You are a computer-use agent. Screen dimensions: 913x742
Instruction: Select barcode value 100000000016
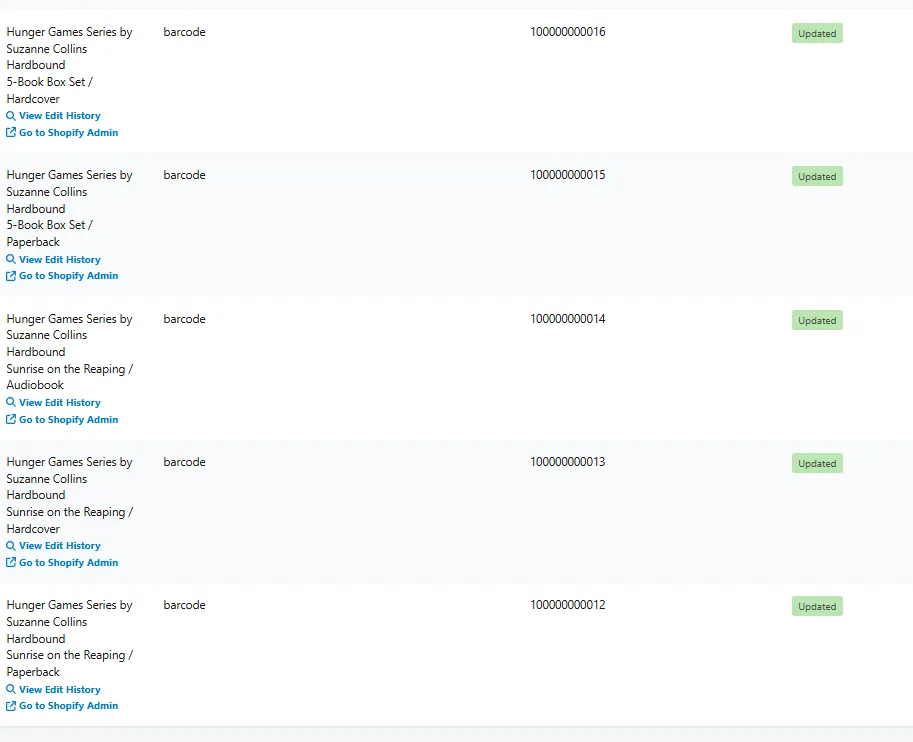pos(568,32)
